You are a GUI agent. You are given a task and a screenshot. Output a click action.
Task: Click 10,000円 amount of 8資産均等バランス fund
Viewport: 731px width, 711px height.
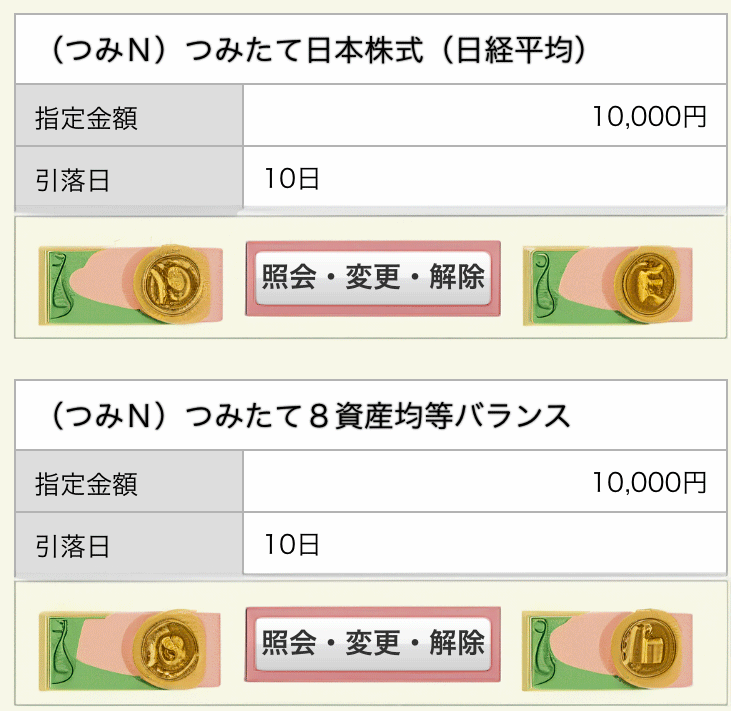tap(649, 482)
